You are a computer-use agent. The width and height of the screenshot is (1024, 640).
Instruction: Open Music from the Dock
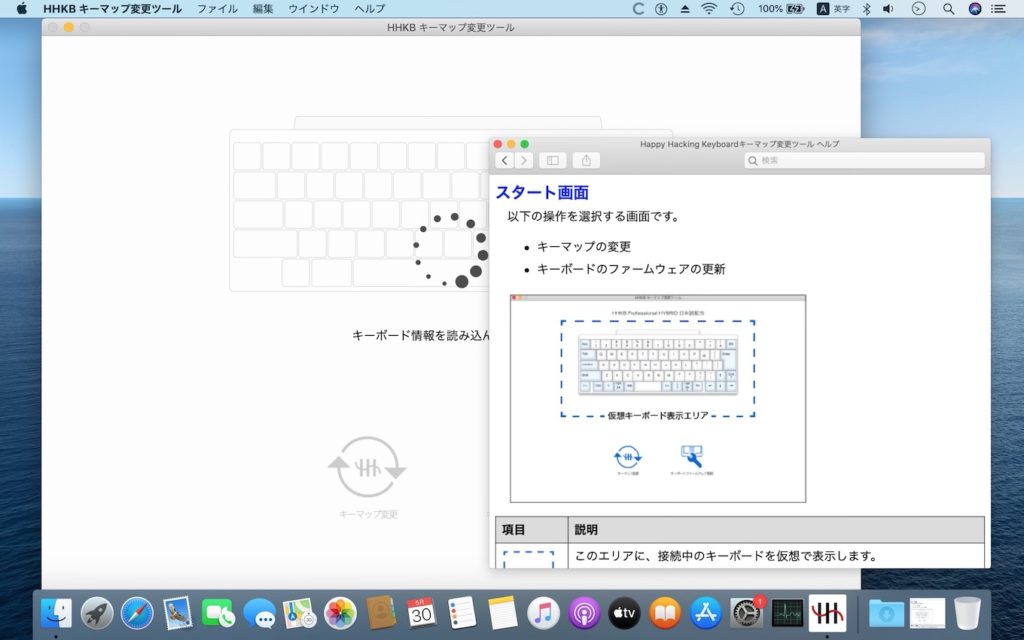(543, 613)
